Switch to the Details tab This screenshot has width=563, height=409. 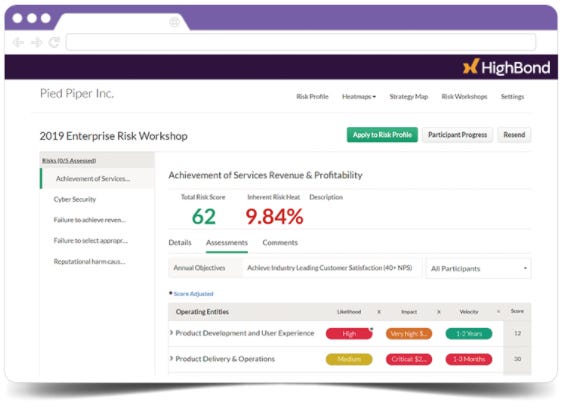[180, 243]
